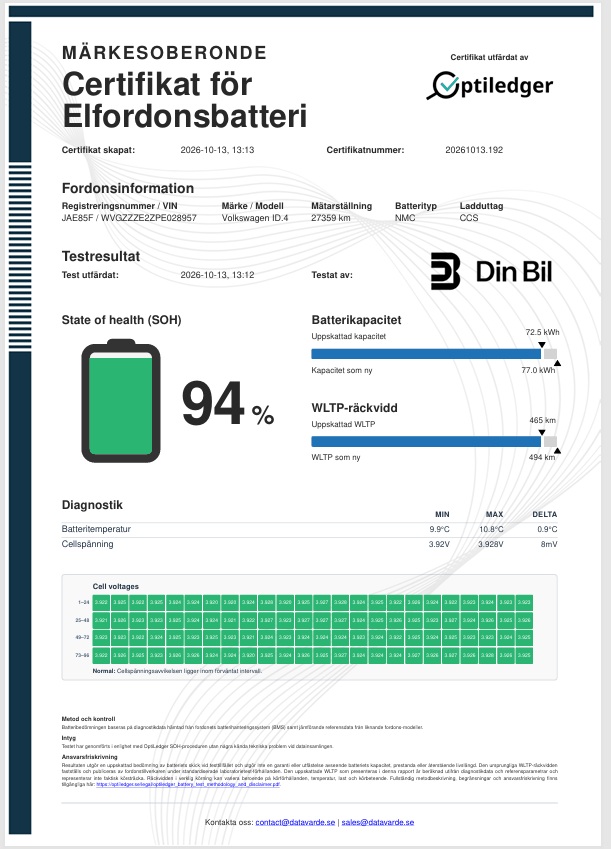Select the 27359 km odometer value
Screen dimensions: 611x849
[330, 218]
